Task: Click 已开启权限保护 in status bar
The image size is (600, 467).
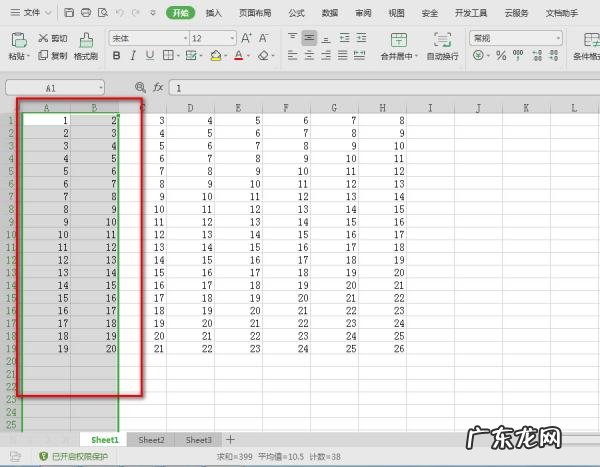Action: (x=74, y=456)
